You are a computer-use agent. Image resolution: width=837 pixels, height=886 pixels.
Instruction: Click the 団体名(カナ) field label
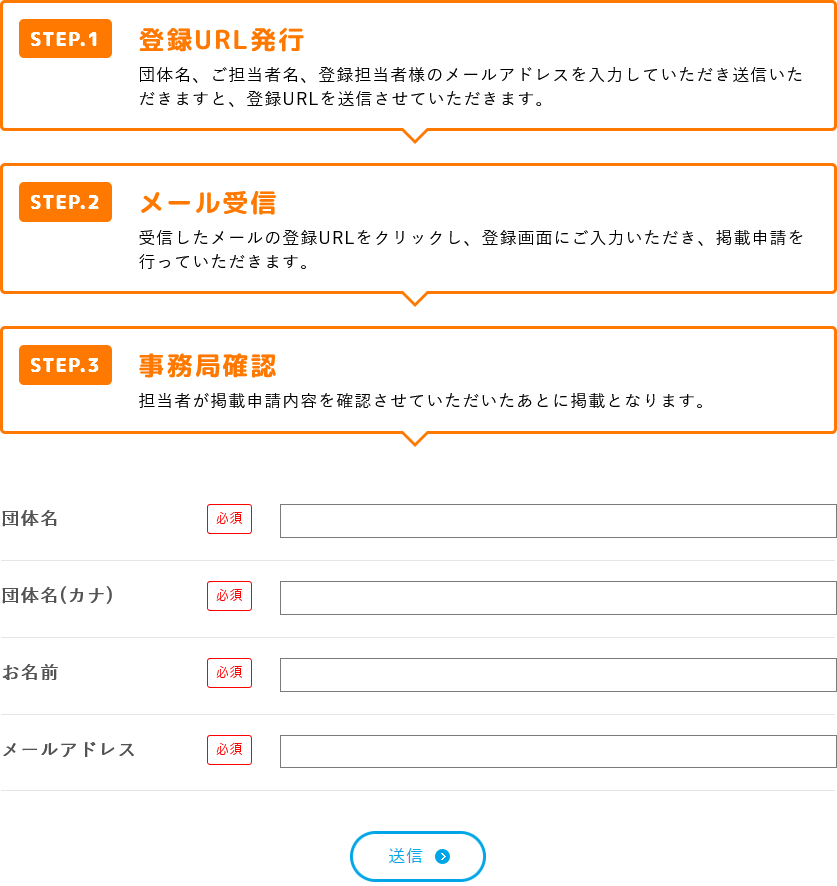[58, 595]
